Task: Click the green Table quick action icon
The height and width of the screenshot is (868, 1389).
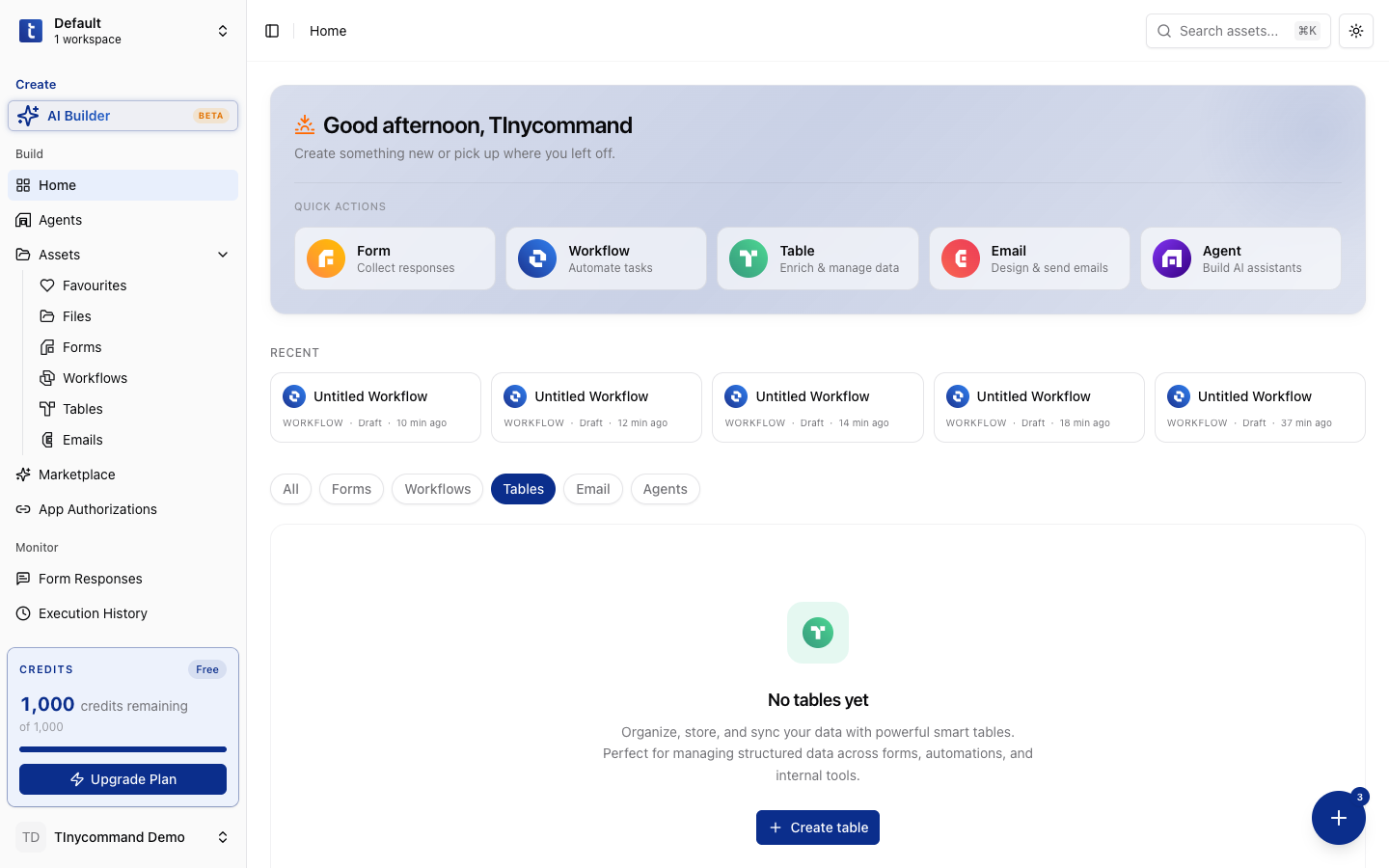Action: tap(749, 258)
